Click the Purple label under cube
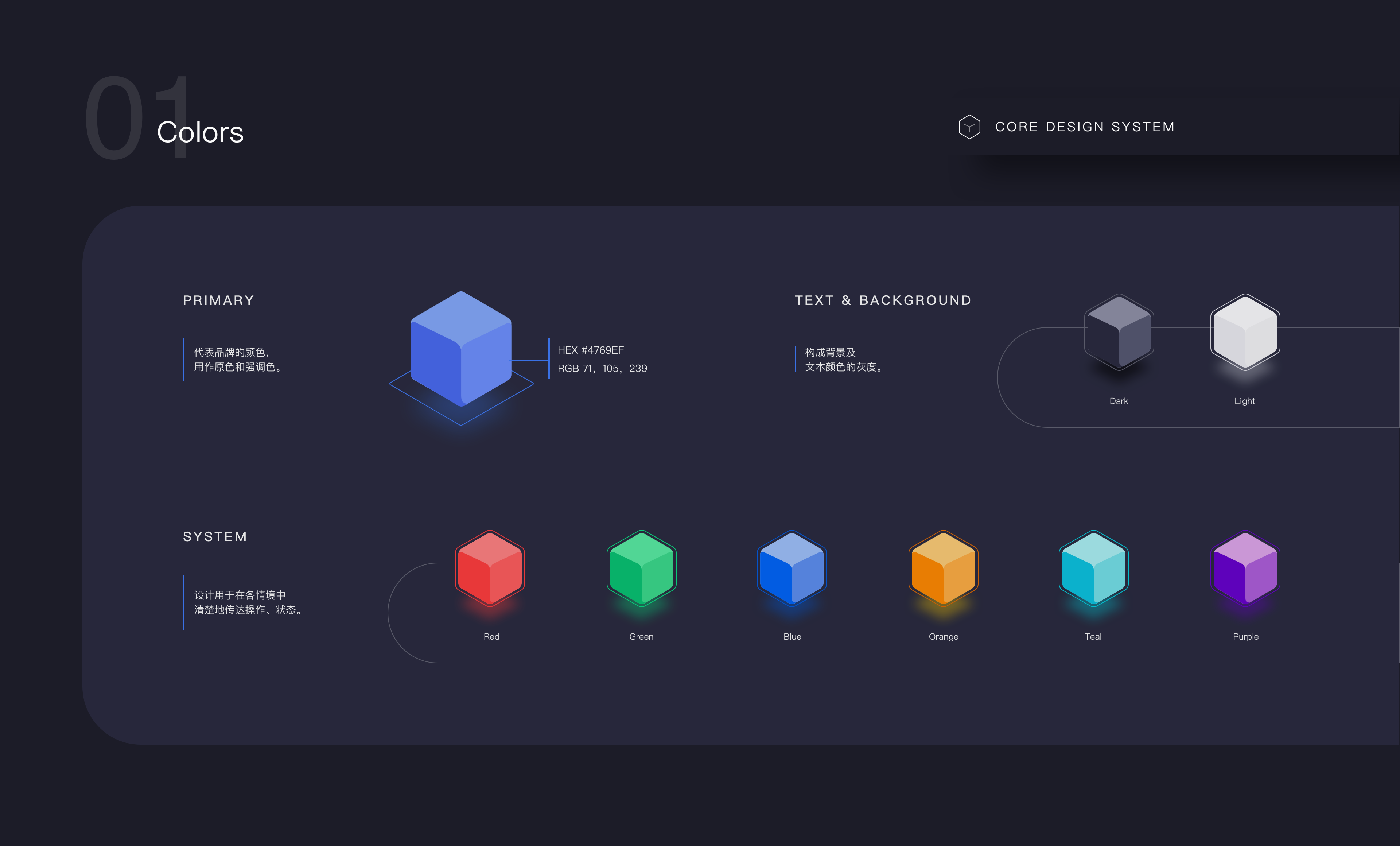Screen dimensions: 1400x846 tap(1245, 636)
